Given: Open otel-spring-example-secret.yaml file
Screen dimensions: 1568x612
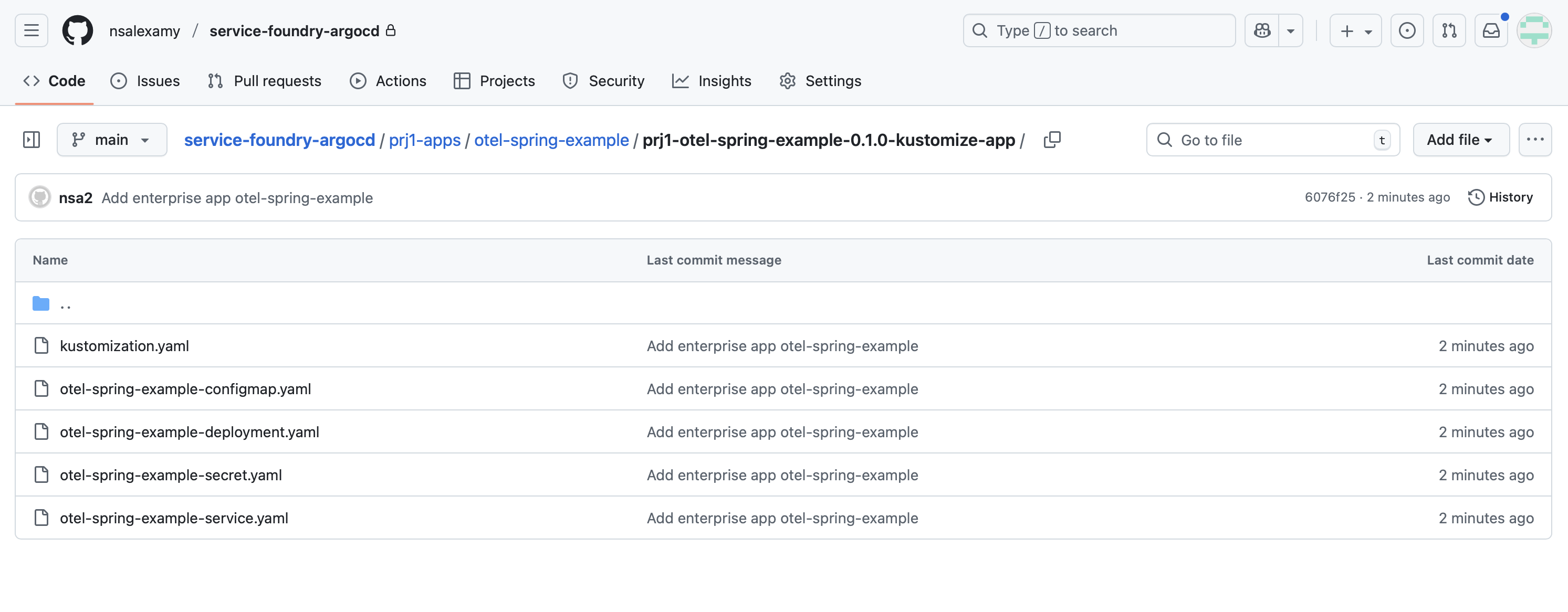Looking at the screenshot, I should (x=171, y=474).
